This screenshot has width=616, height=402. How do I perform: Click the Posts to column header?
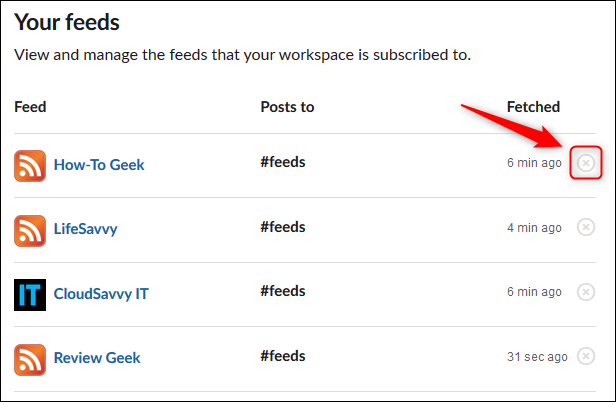click(287, 107)
